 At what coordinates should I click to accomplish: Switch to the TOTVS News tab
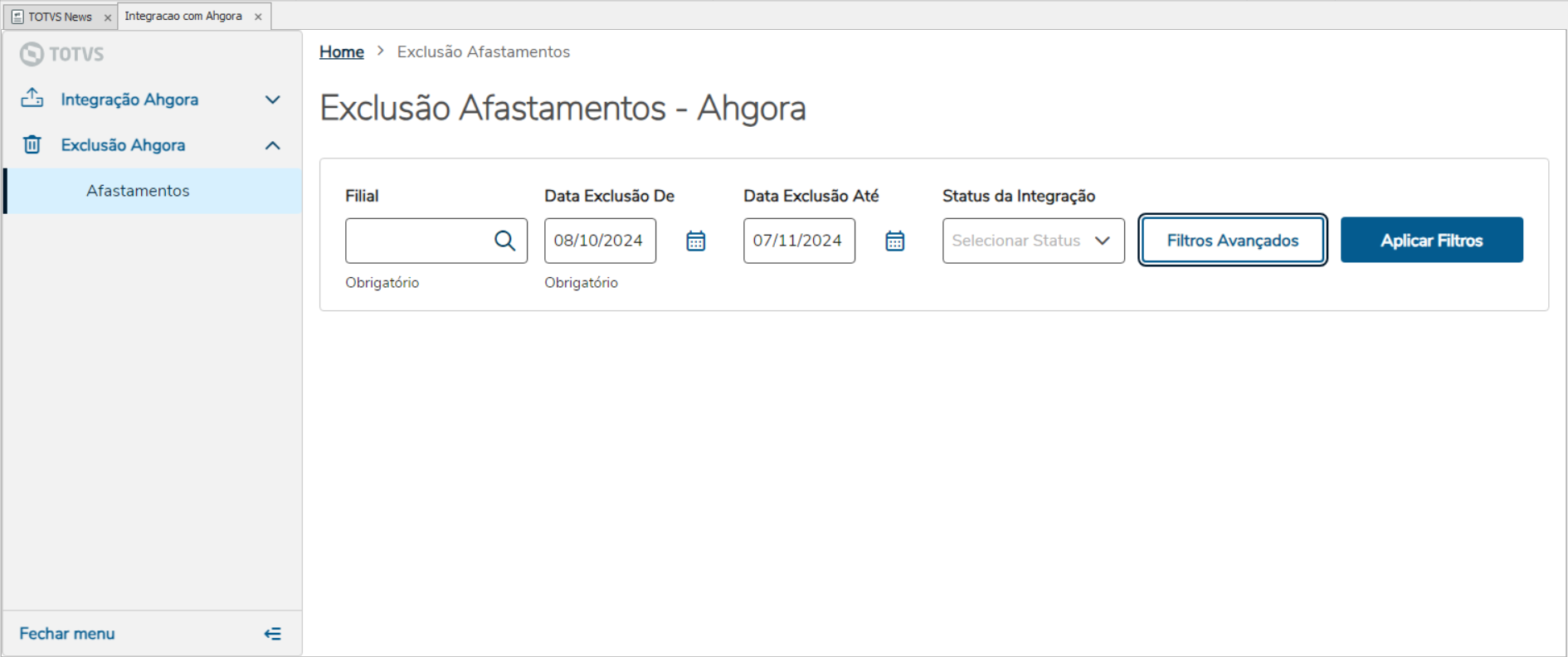pyautogui.click(x=60, y=17)
